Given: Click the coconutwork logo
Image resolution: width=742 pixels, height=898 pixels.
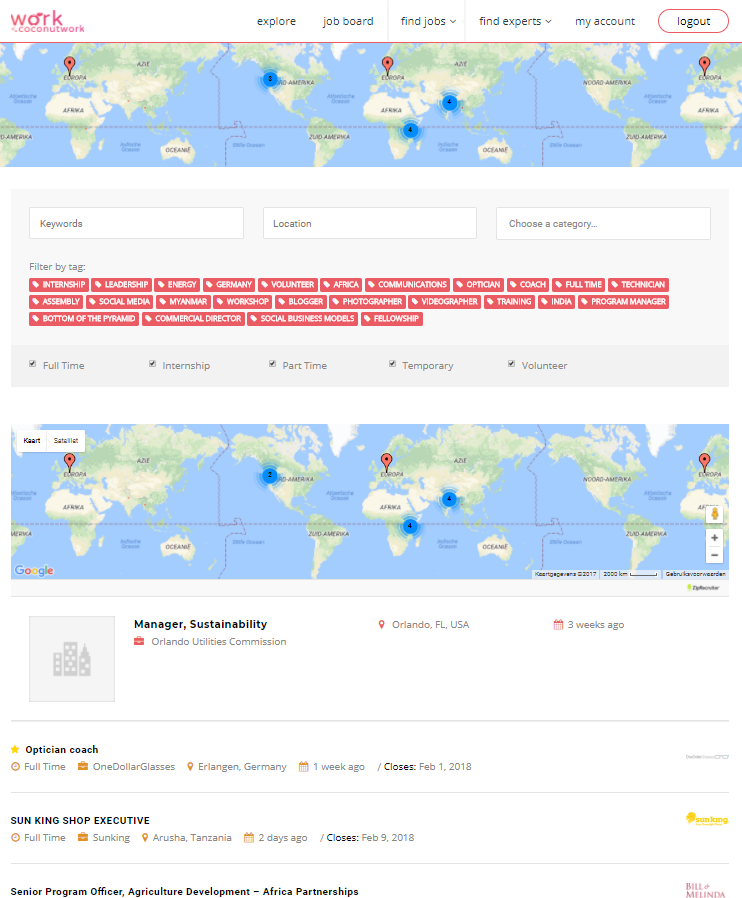Looking at the screenshot, I should (48, 22).
